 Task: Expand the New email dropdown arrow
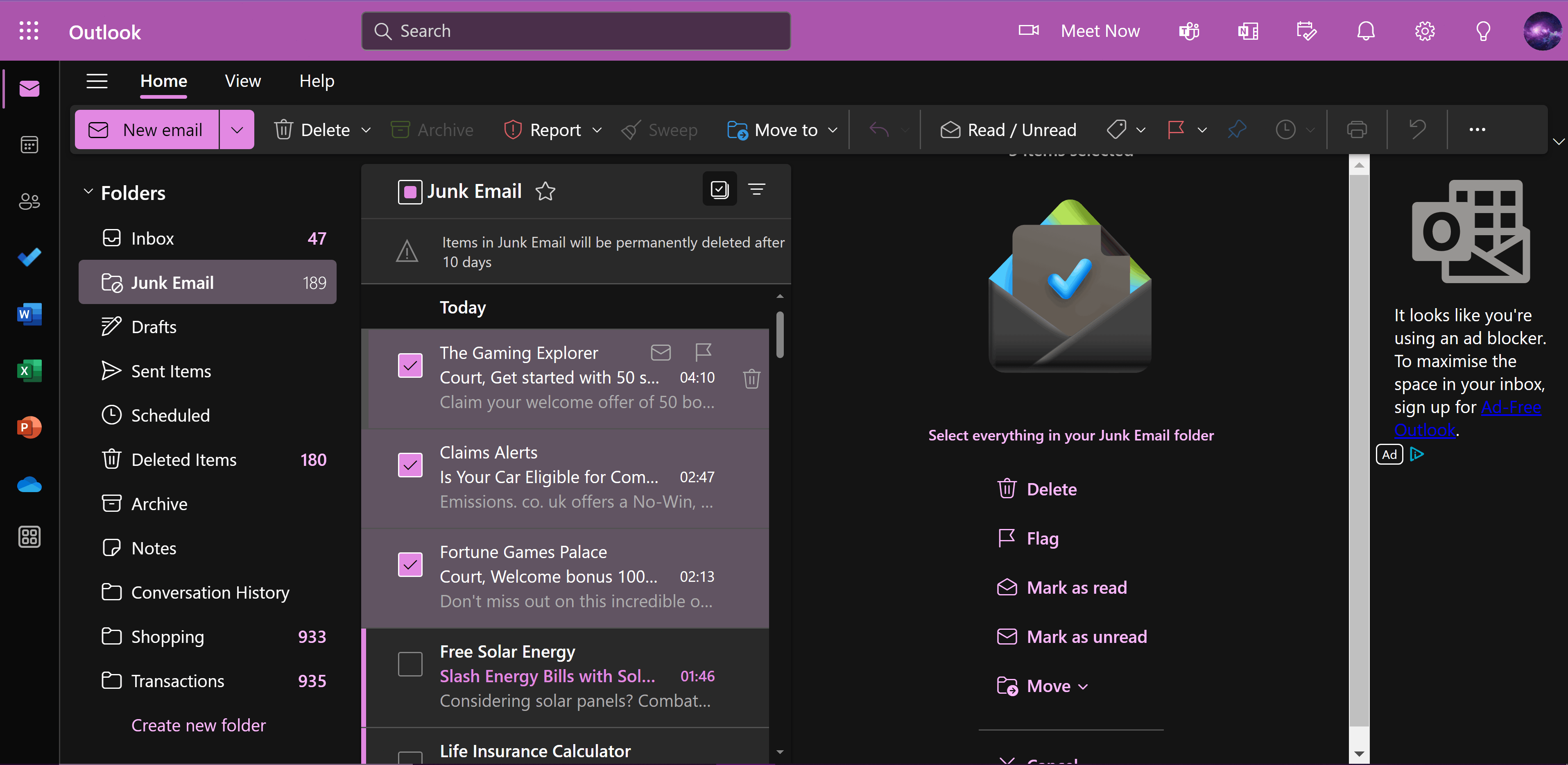click(x=237, y=130)
